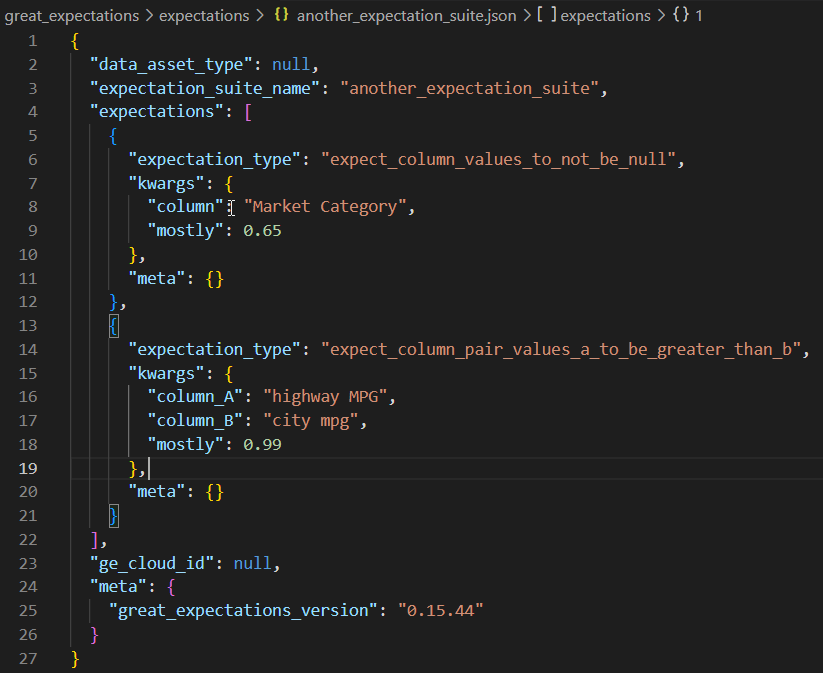Click the expect_column_pair_values_a_to_be_greater_than_b string

click(x=563, y=350)
